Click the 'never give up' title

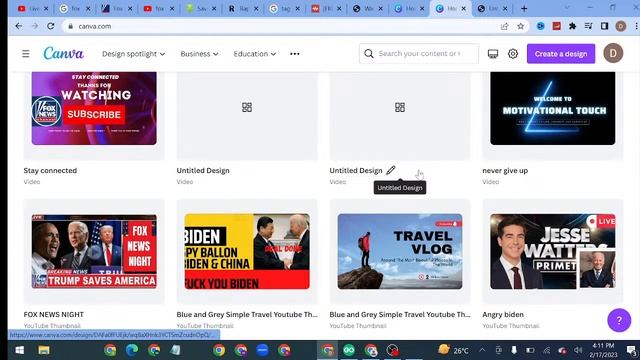point(505,171)
